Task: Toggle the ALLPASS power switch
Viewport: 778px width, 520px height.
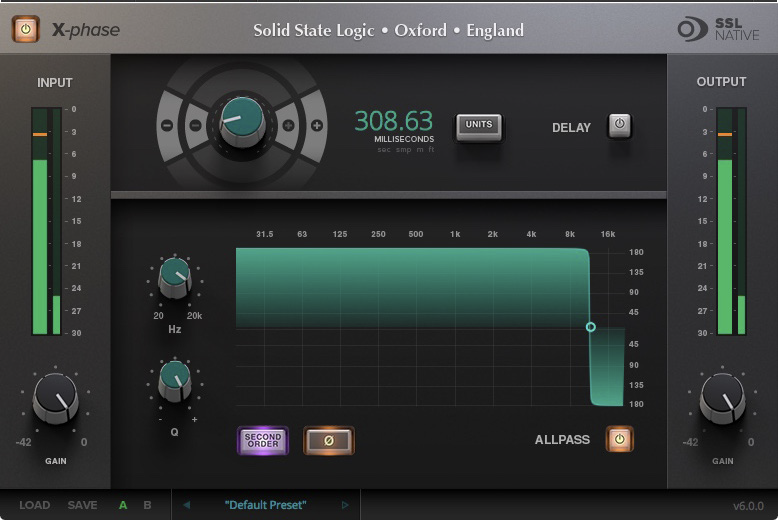Action: 619,439
